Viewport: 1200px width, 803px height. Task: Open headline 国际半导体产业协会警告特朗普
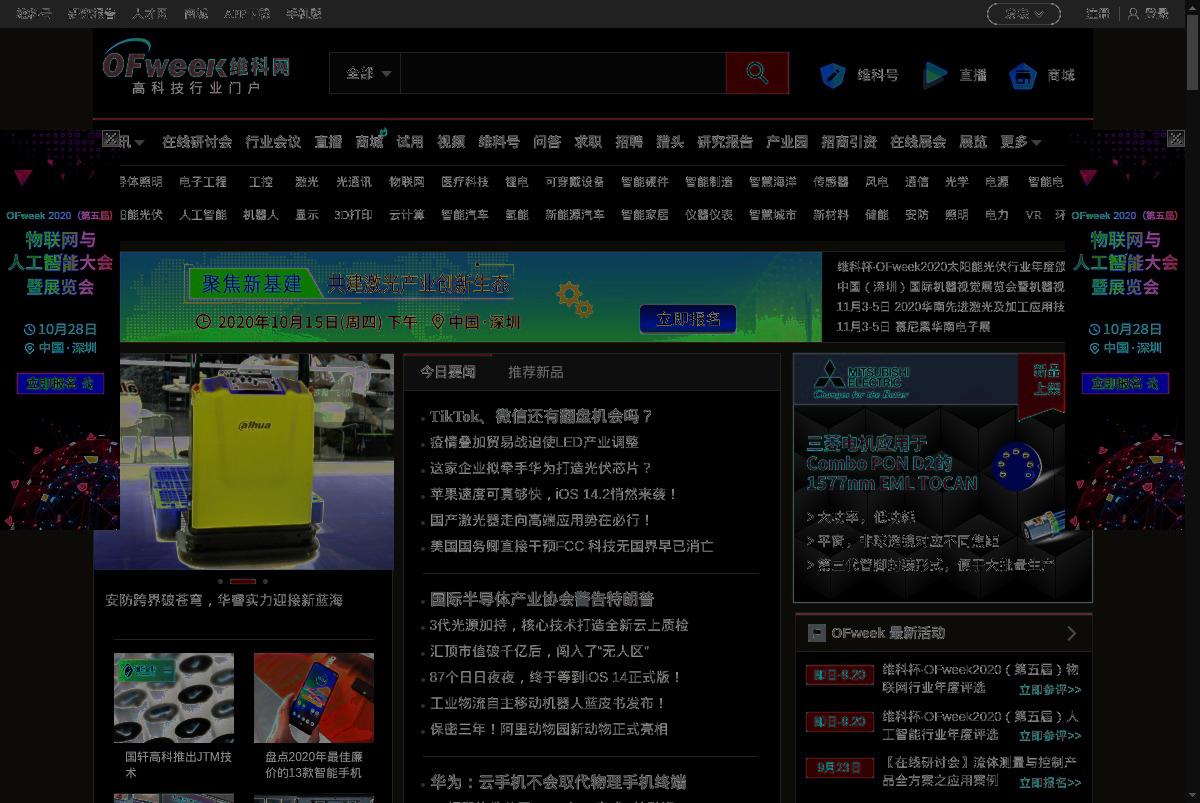pyautogui.click(x=542, y=598)
